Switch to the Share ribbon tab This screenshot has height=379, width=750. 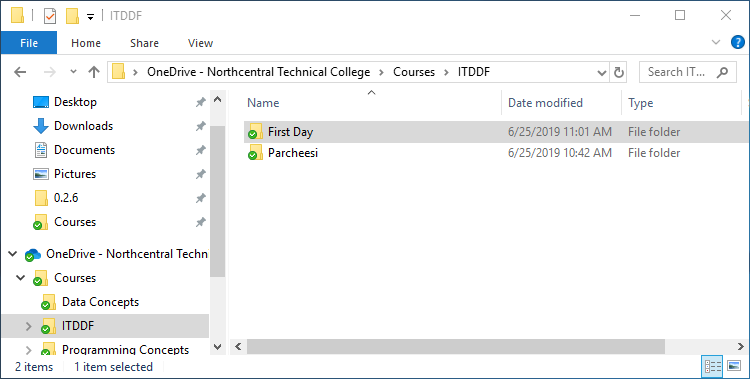(x=144, y=43)
